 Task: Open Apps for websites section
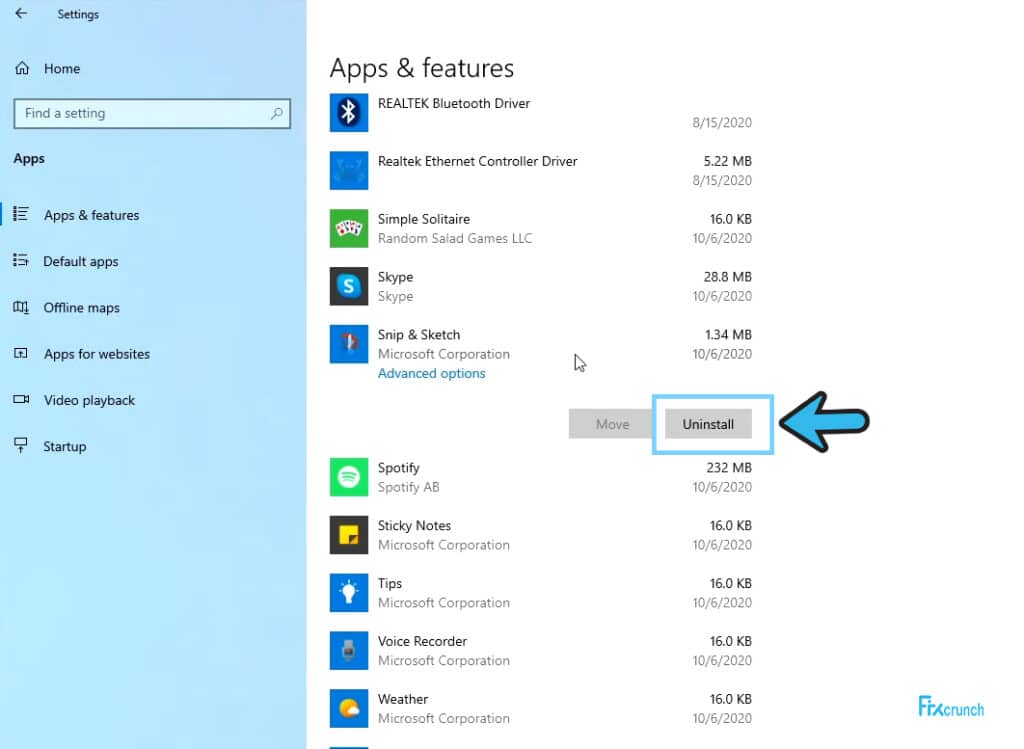pyautogui.click(x=97, y=354)
